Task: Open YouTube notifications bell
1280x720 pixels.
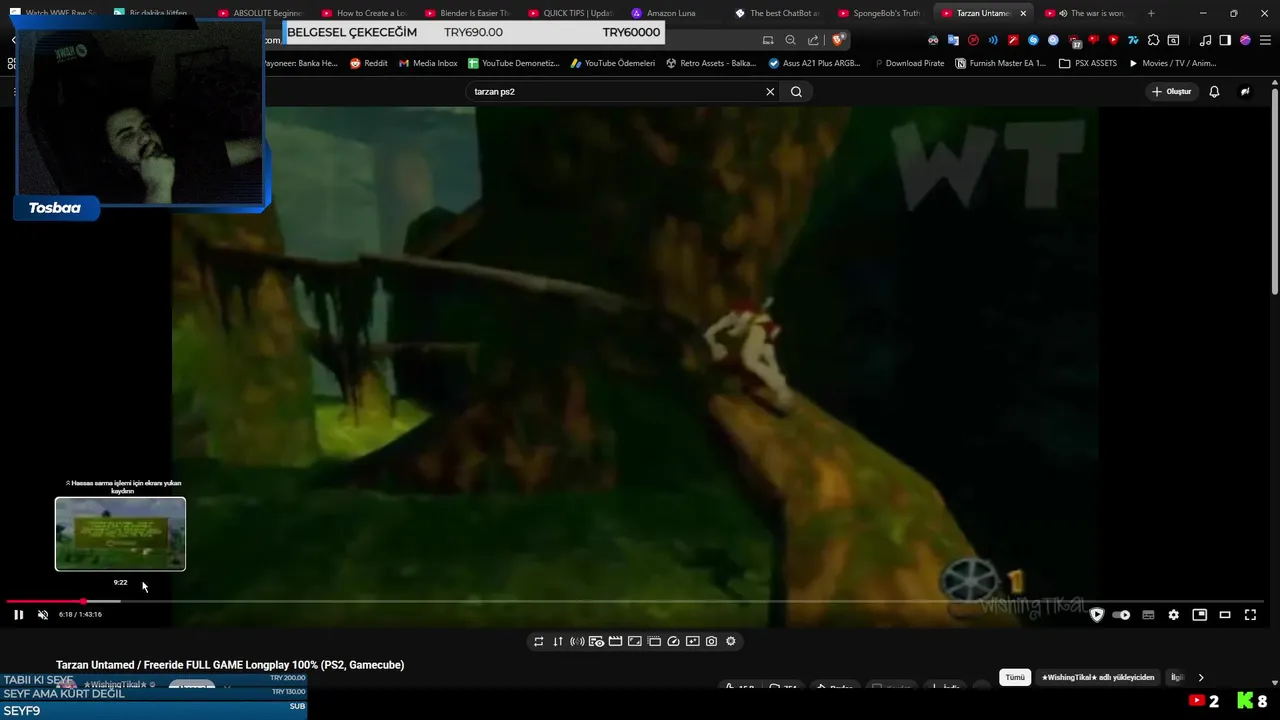Action: pos(1214,91)
